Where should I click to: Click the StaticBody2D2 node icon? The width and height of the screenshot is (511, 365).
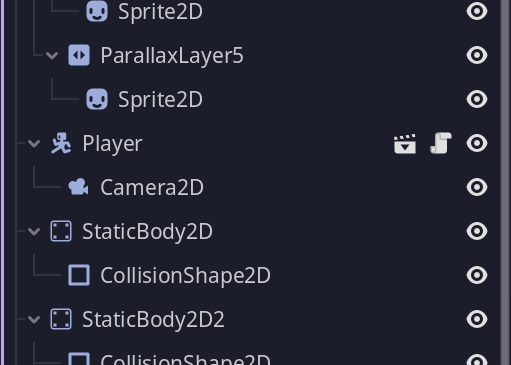tap(61, 319)
